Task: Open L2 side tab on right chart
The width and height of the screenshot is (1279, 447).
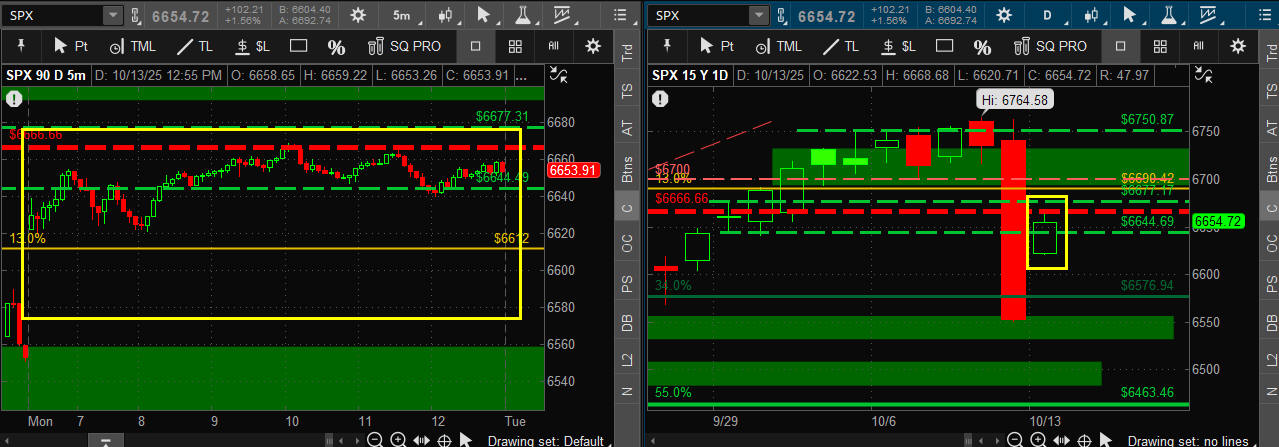Action: click(1271, 358)
